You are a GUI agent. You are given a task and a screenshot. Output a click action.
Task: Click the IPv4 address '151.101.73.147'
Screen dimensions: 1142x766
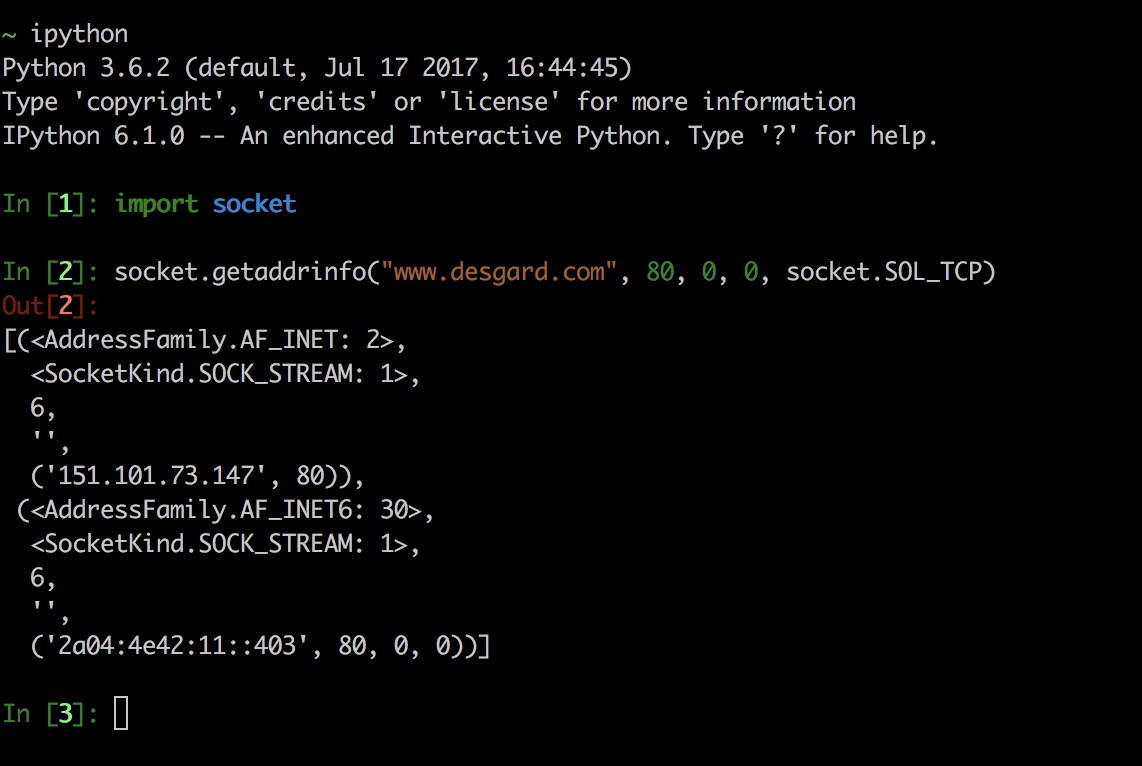(155, 475)
